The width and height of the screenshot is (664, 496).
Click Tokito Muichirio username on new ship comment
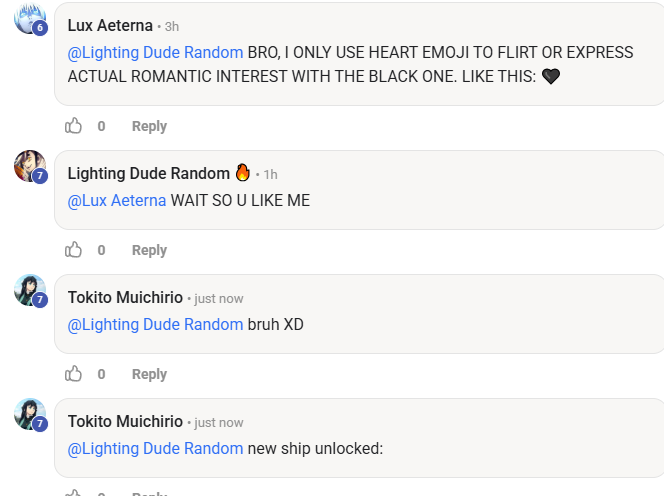coord(125,422)
